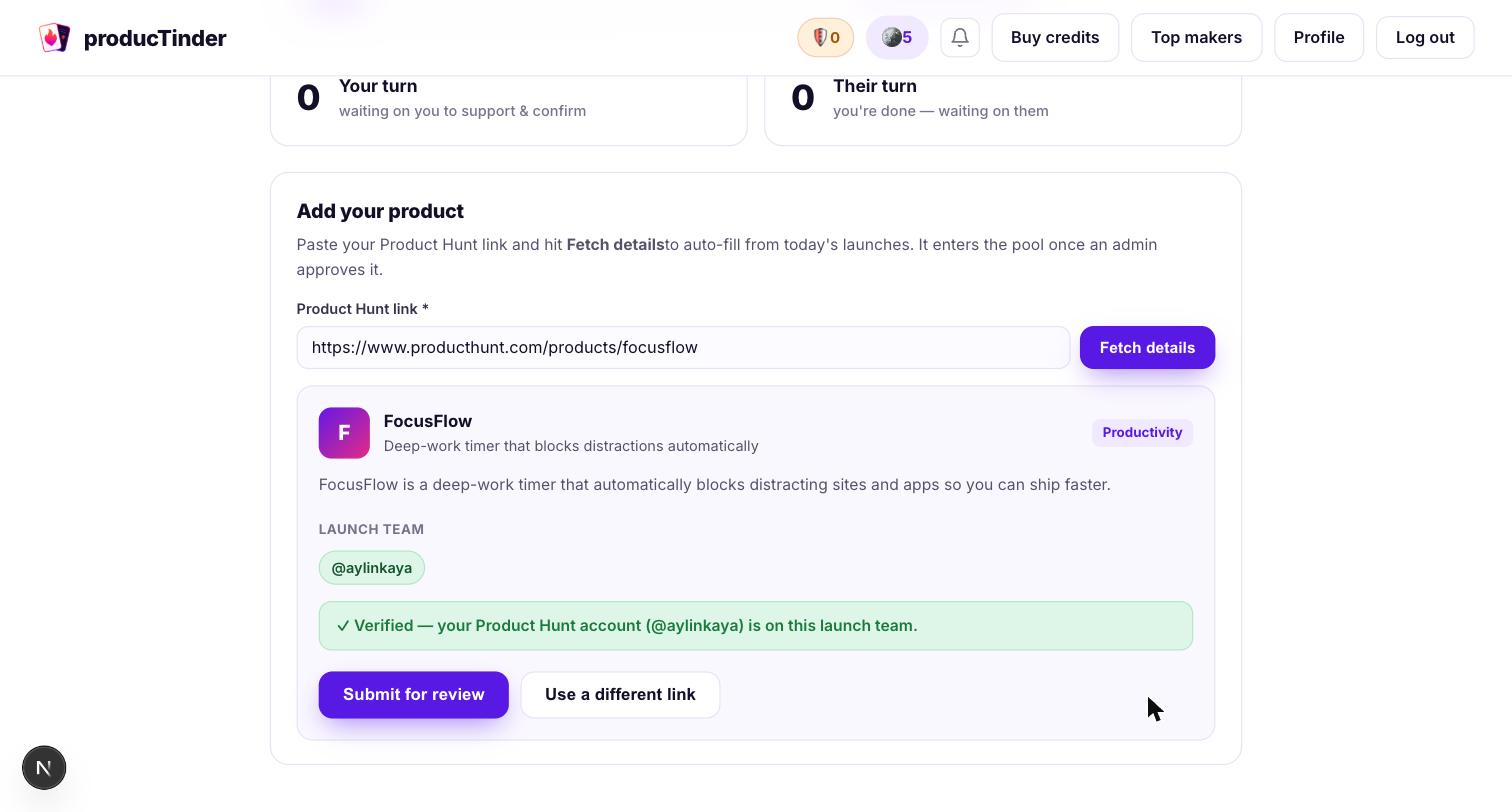Click 'waiting on you to support & confirm'
The height and width of the screenshot is (812, 1512).
pyautogui.click(x=462, y=111)
